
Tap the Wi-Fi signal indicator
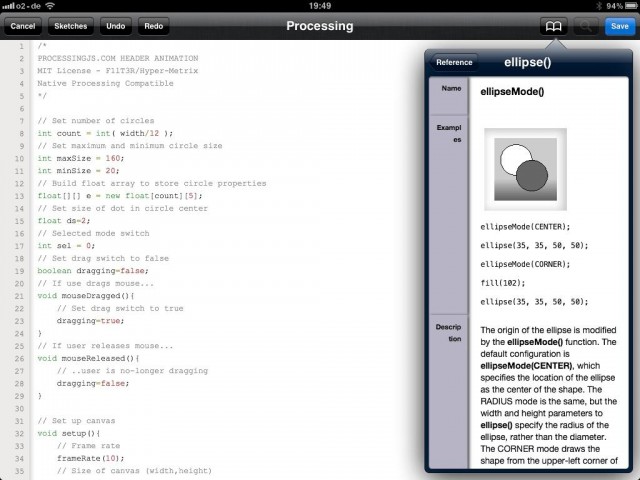[x=51, y=5]
